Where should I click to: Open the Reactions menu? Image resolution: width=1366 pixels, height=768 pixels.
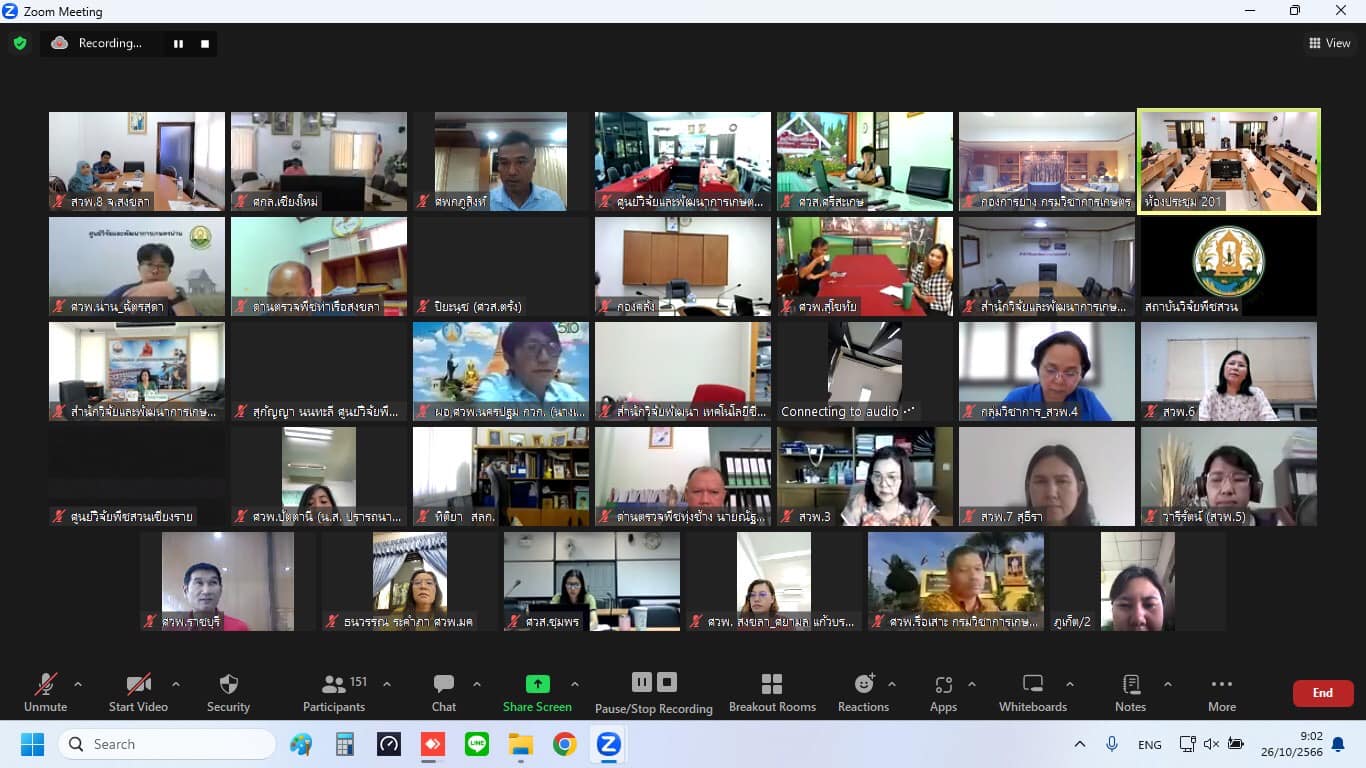coord(864,685)
